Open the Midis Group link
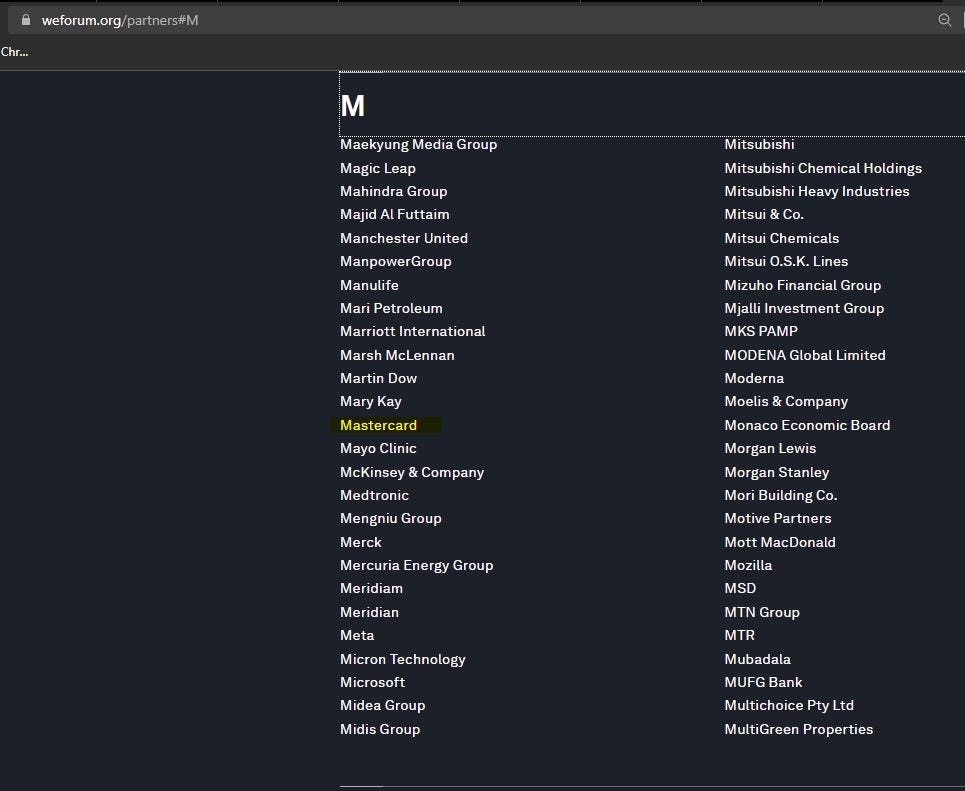 point(380,729)
